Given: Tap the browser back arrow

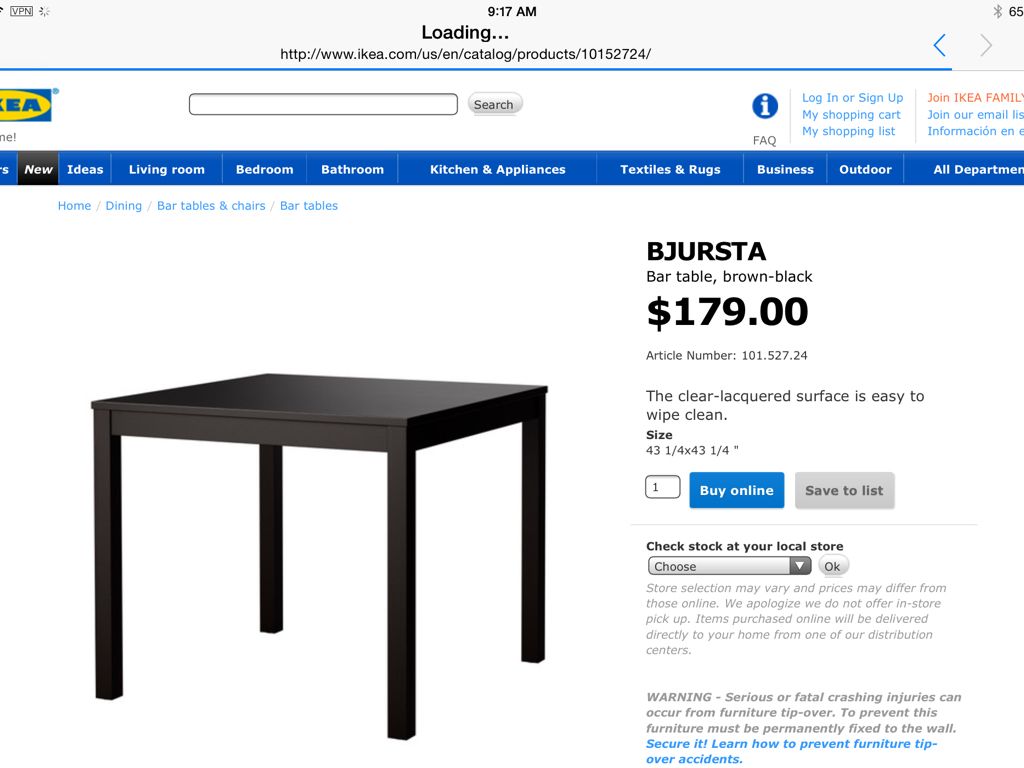Looking at the screenshot, I should point(940,45).
